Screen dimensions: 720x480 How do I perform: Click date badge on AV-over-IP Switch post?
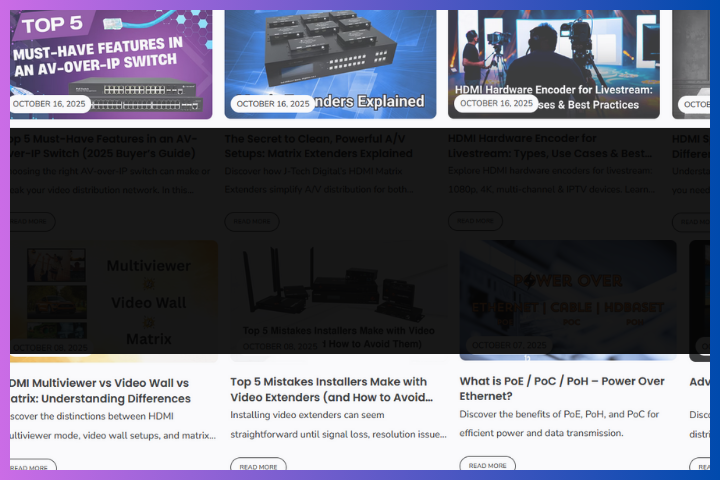click(50, 104)
